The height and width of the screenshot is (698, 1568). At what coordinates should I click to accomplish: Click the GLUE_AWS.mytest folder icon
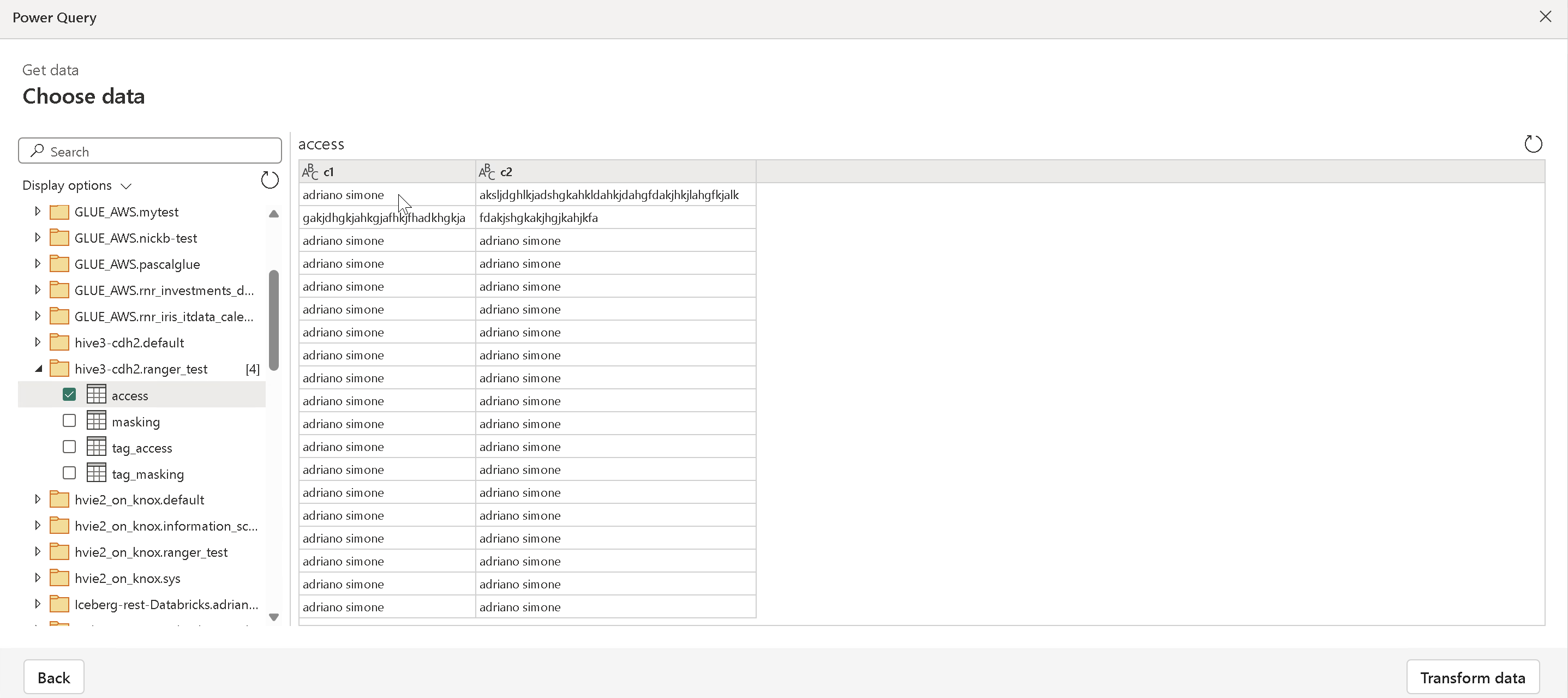click(x=59, y=212)
